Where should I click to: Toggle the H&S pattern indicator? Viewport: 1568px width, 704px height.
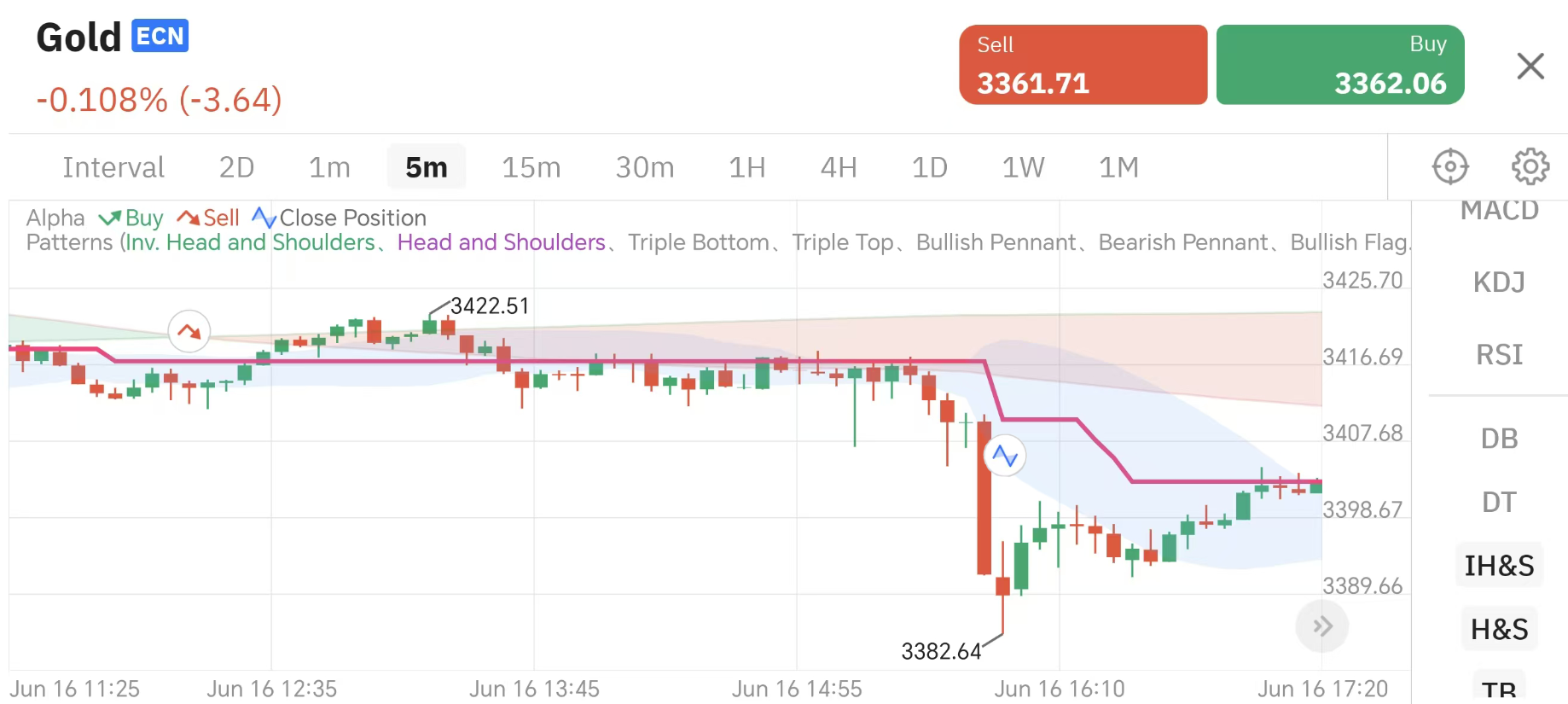(x=1499, y=629)
